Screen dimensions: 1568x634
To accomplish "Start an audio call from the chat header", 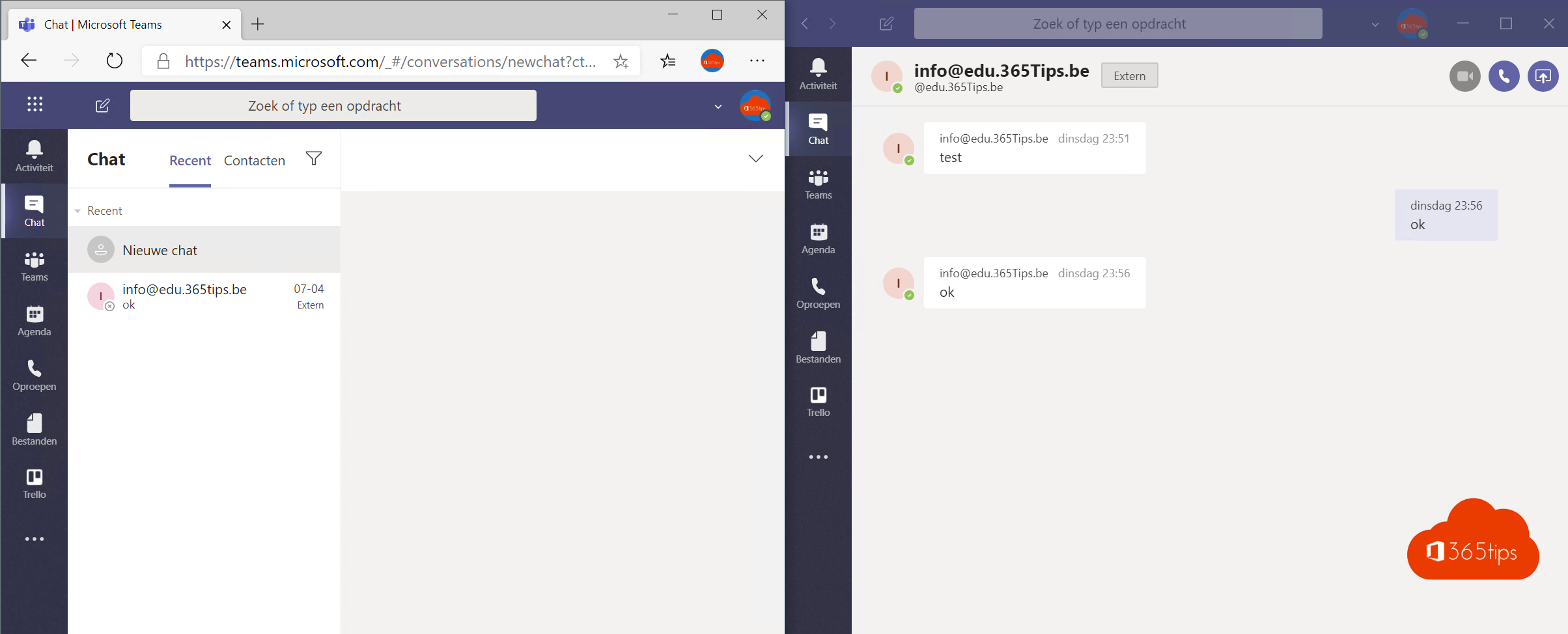I will pyautogui.click(x=1504, y=76).
